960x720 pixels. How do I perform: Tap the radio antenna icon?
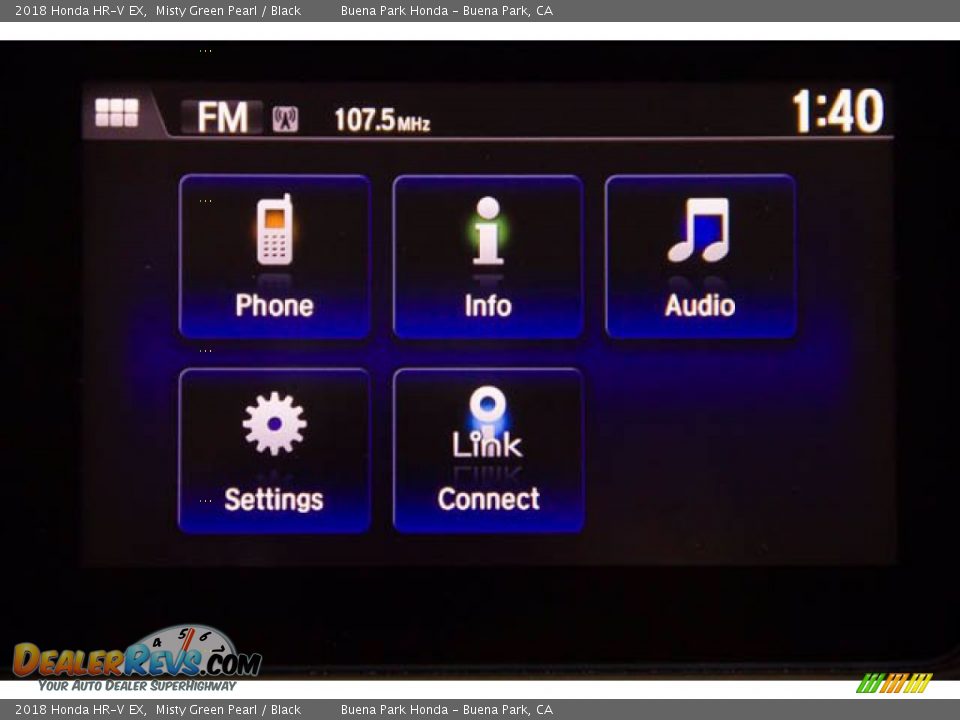click(x=285, y=119)
